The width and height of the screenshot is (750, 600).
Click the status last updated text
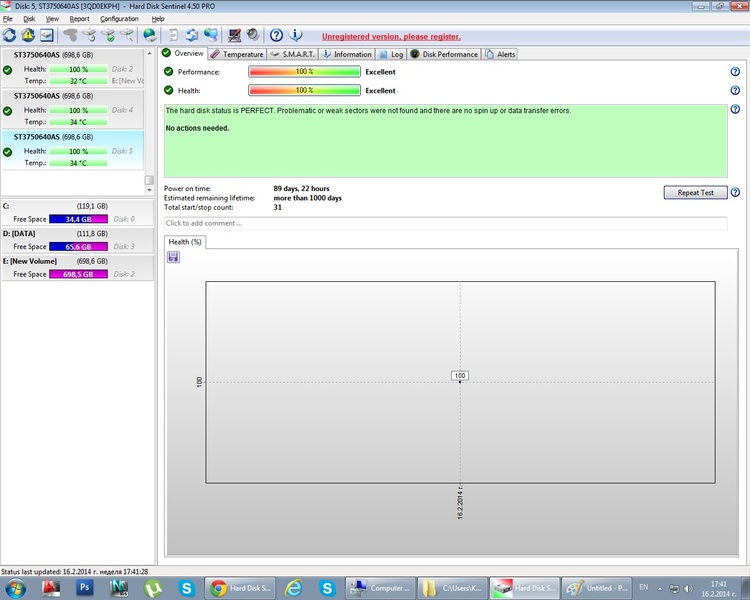pyautogui.click(x=74, y=572)
